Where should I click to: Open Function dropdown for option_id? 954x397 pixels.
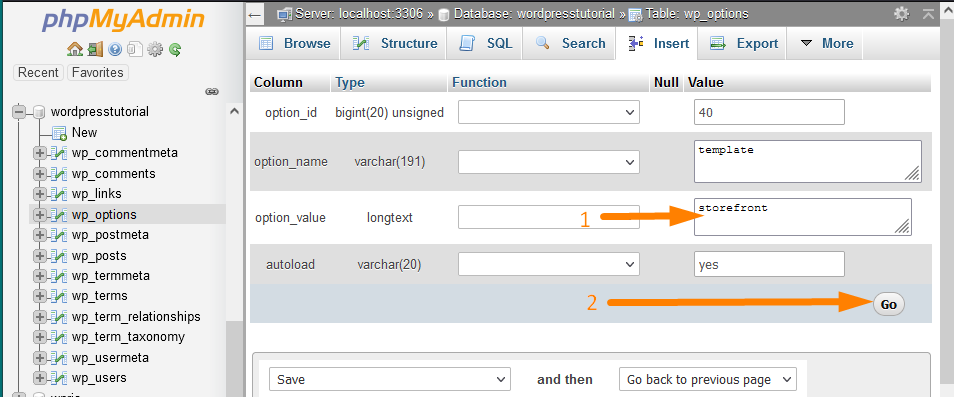tap(549, 112)
